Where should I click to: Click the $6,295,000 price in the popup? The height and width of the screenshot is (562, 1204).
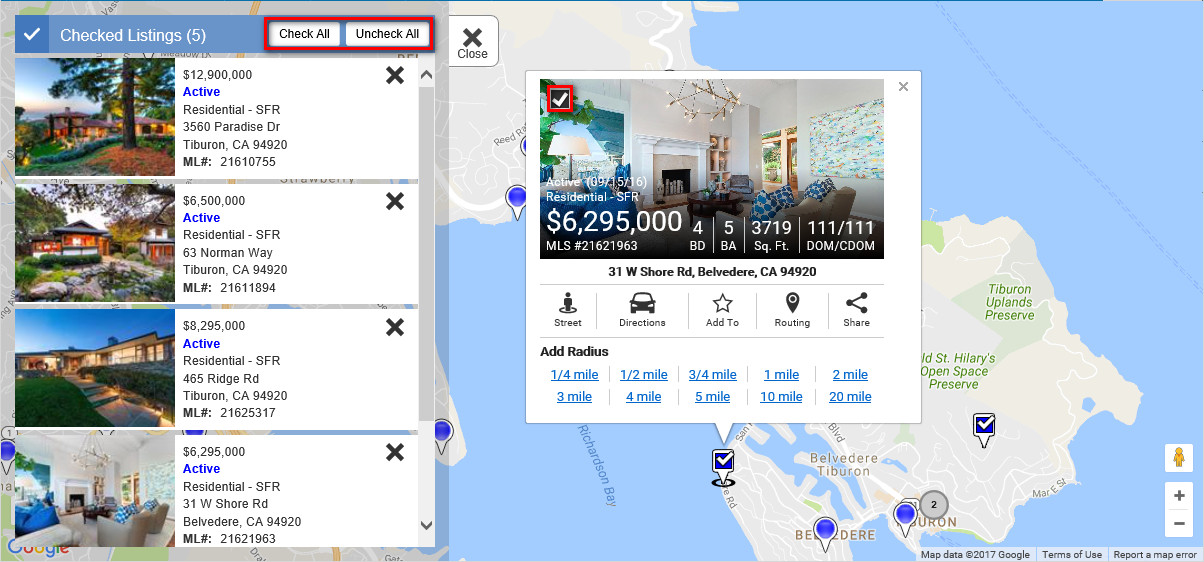[614, 221]
